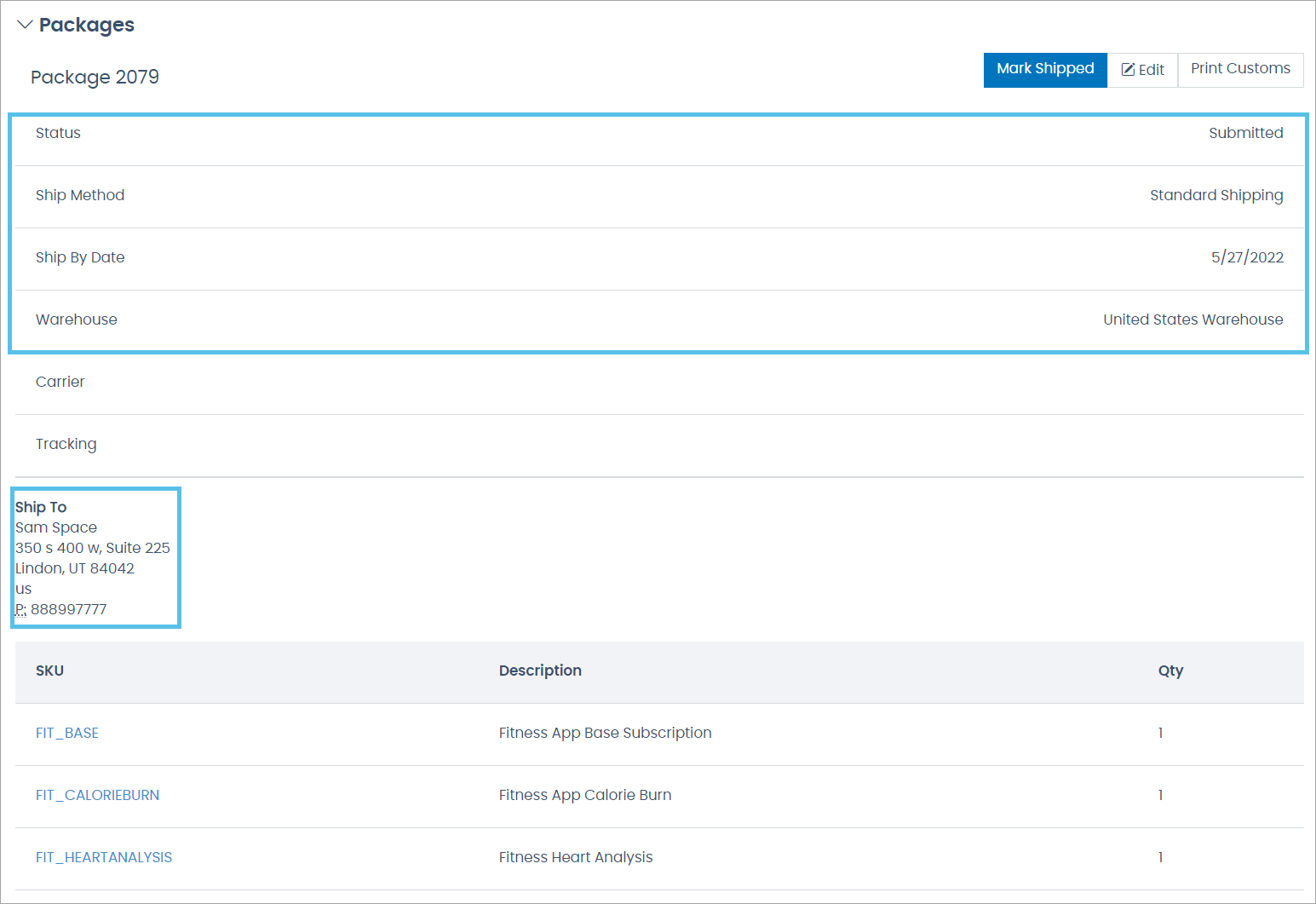The width and height of the screenshot is (1316, 904).
Task: Click the empty Carrier field
Action: (656, 382)
